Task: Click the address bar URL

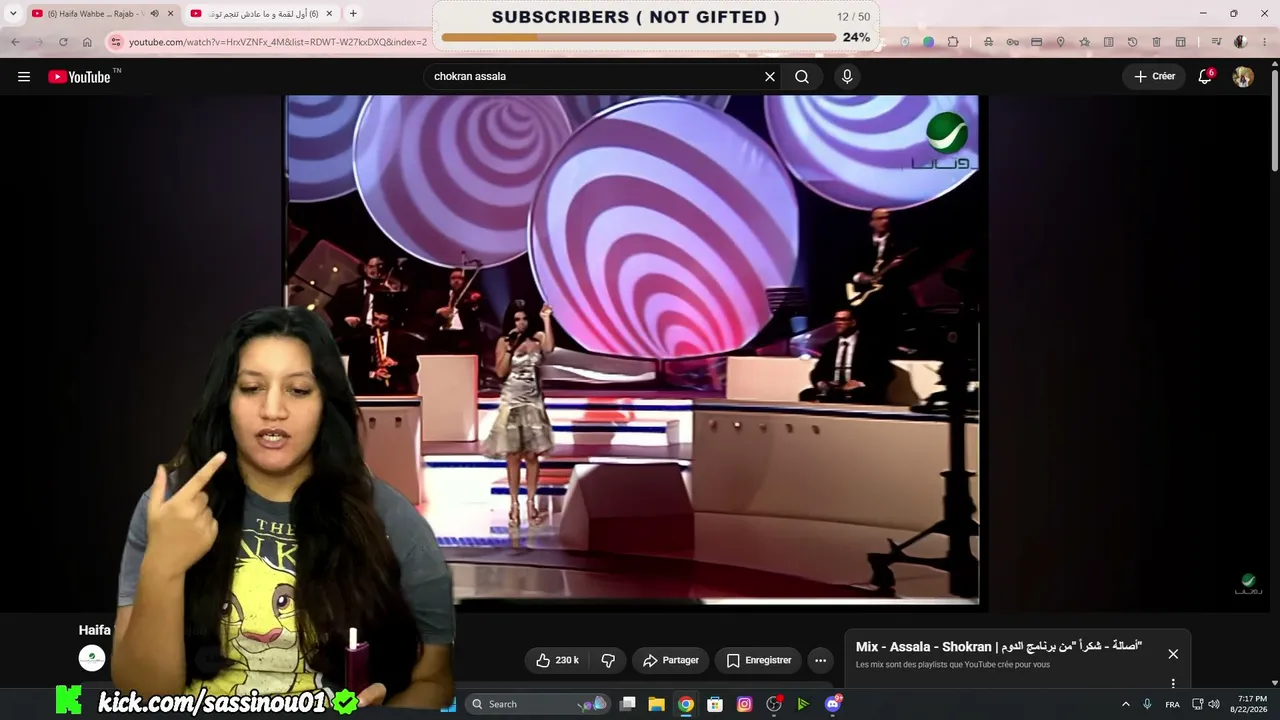Action: (x=278, y=42)
